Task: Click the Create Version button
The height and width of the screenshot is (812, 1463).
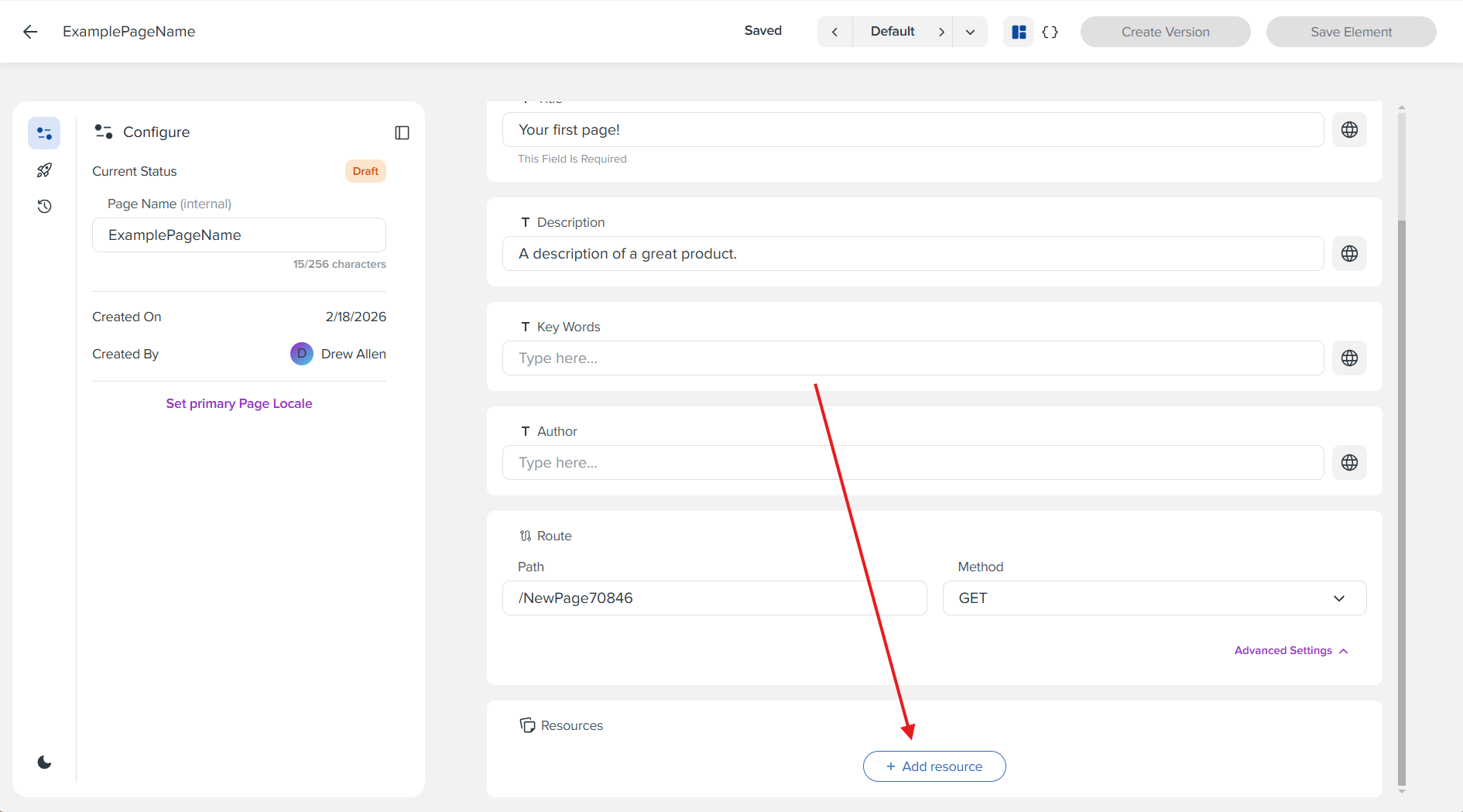Action: 1165,32
